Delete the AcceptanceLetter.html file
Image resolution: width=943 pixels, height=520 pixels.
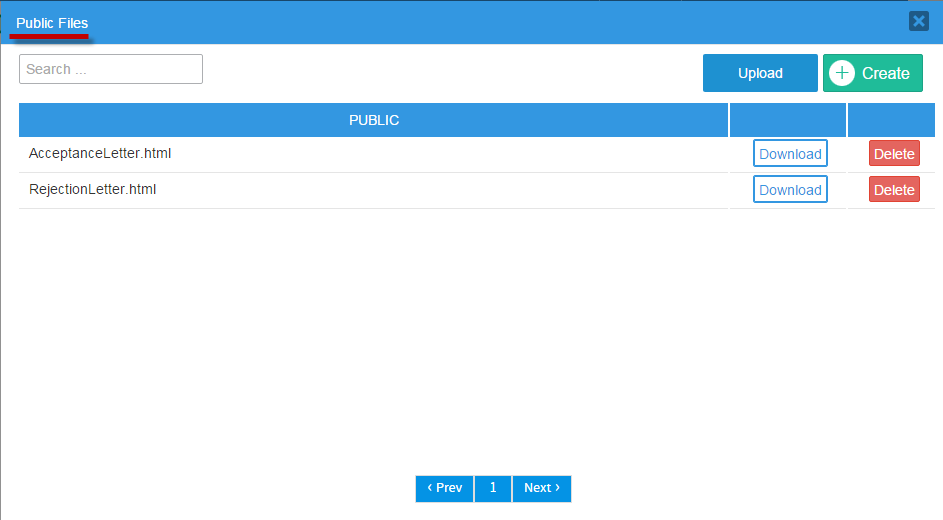[894, 154]
